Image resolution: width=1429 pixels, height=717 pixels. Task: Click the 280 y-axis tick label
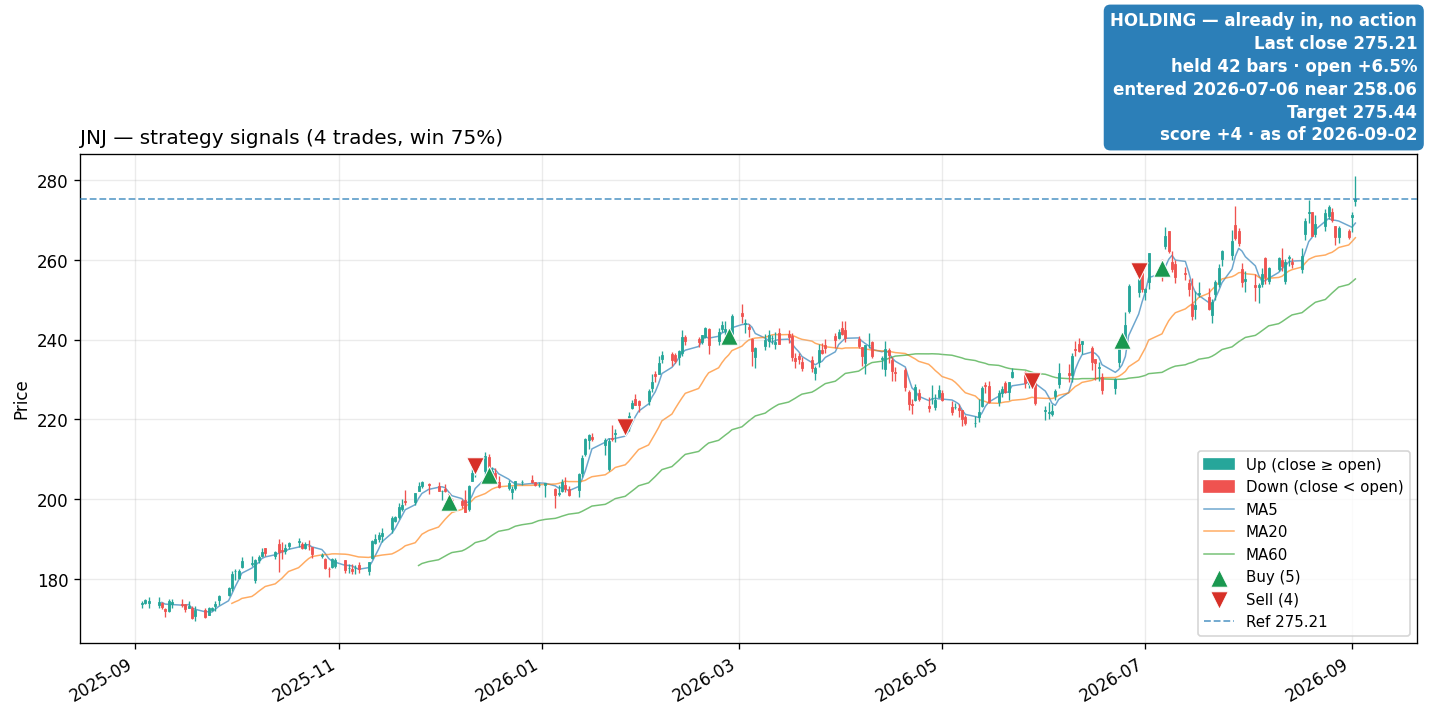coord(55,181)
